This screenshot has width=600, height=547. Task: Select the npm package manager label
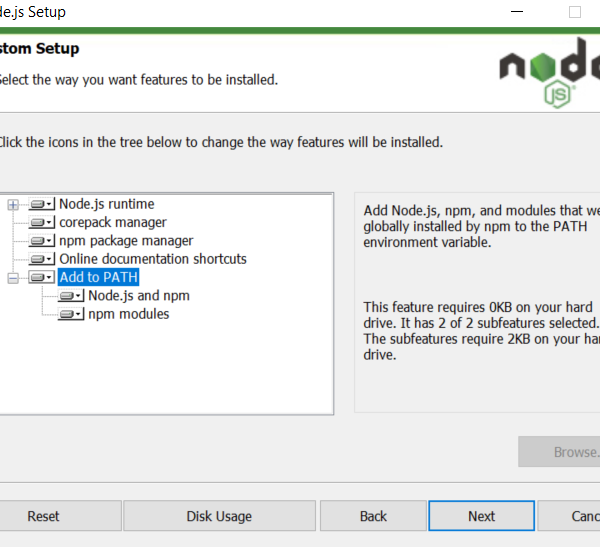(x=126, y=240)
